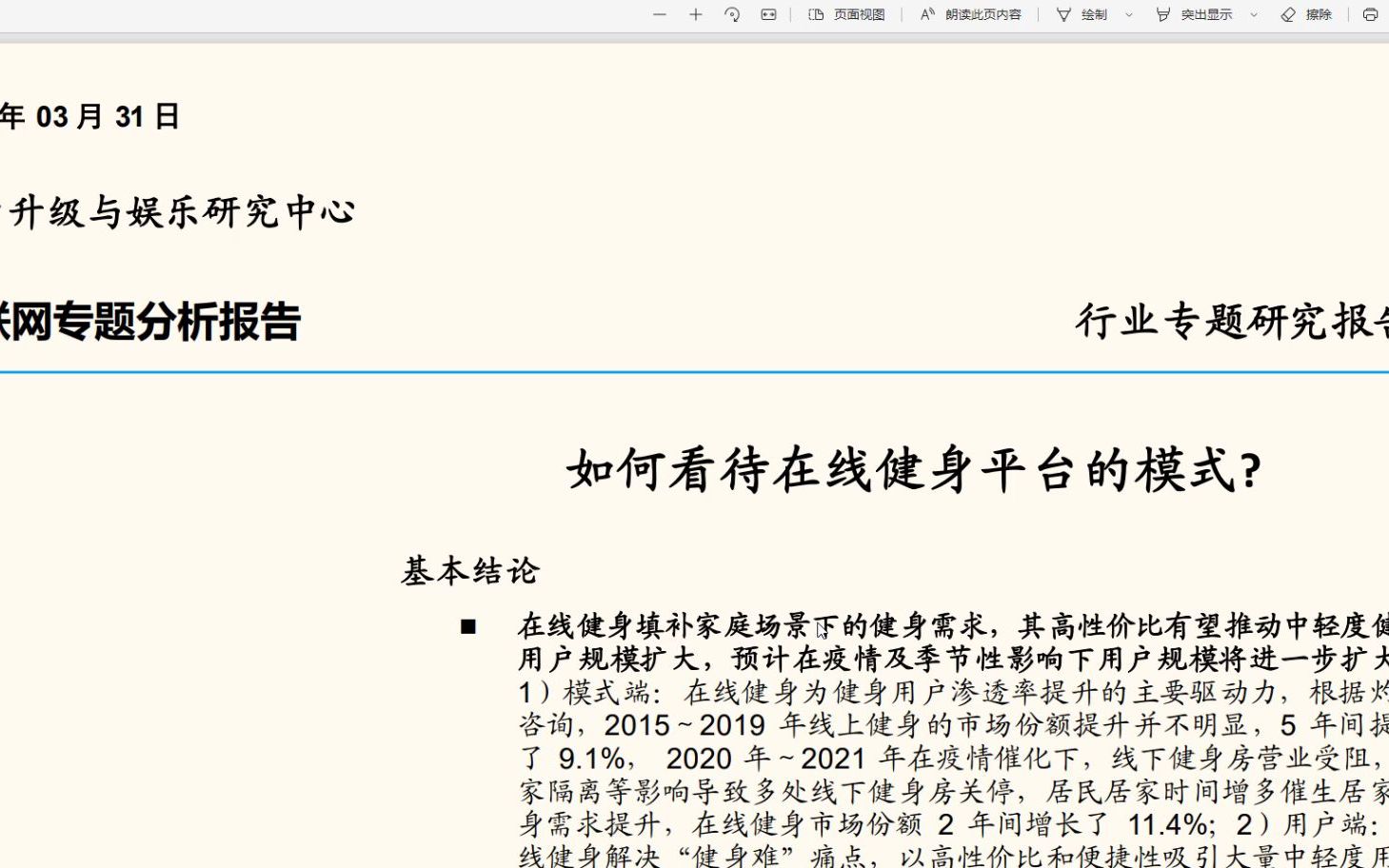This screenshot has height=868, width=1389.
Task: Click the 联网专题分析报告 heading
Action: pyautogui.click(x=150, y=322)
